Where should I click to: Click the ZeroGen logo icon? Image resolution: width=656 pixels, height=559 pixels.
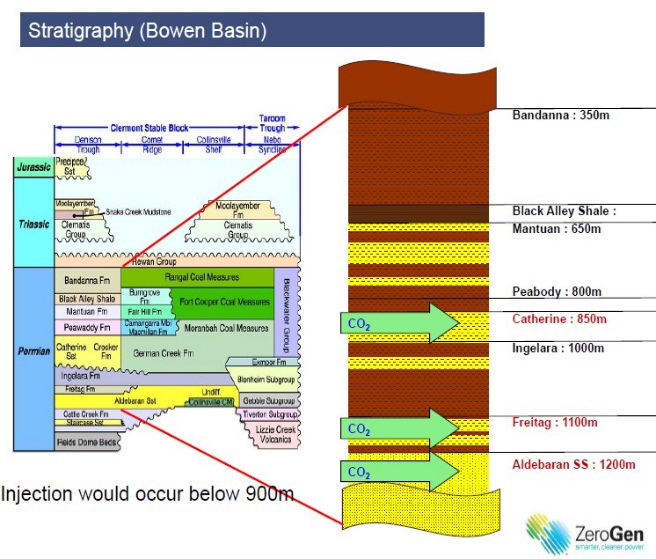pyautogui.click(x=546, y=532)
